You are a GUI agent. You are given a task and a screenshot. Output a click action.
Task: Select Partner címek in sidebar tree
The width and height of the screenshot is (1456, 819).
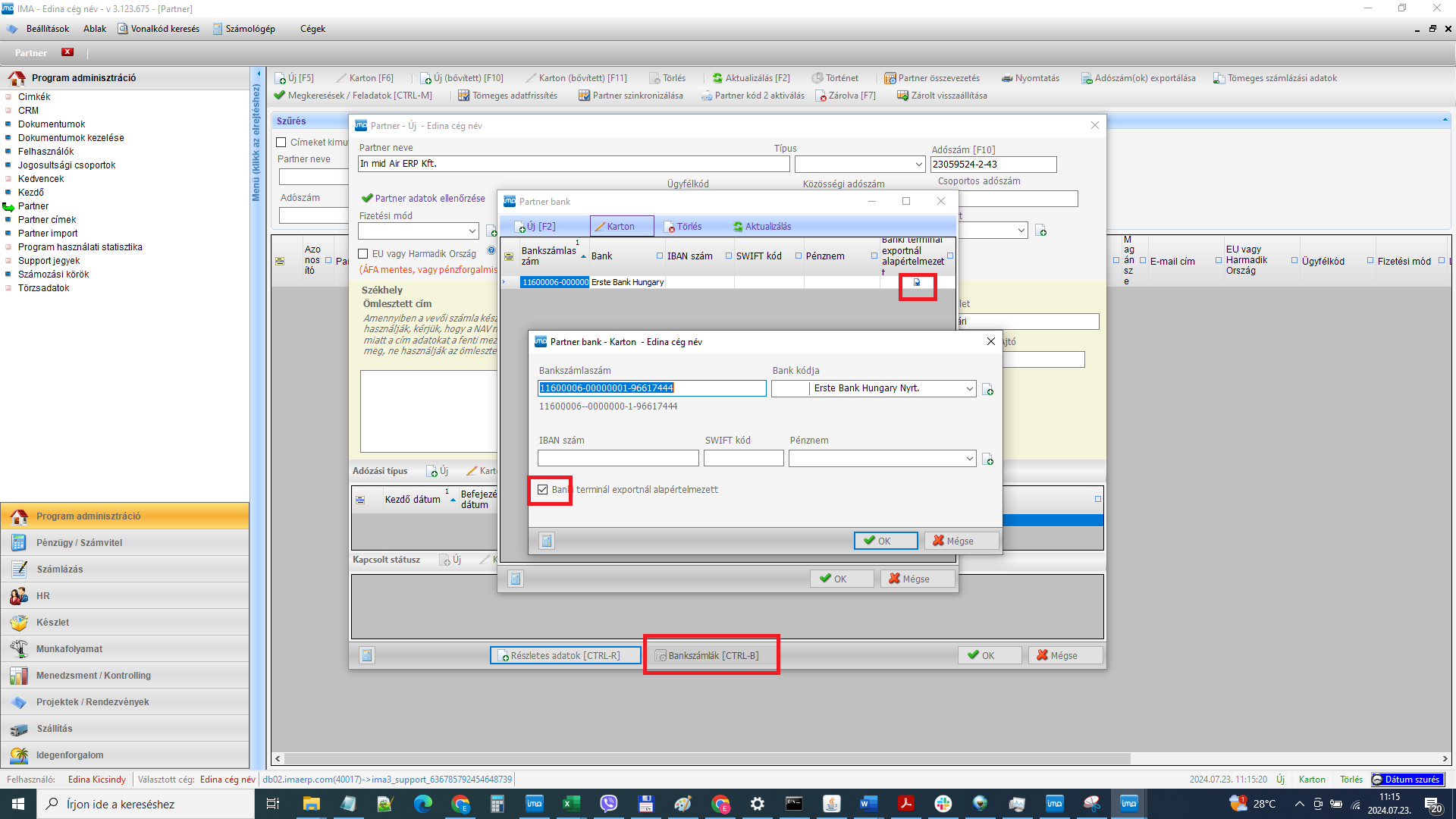click(47, 220)
